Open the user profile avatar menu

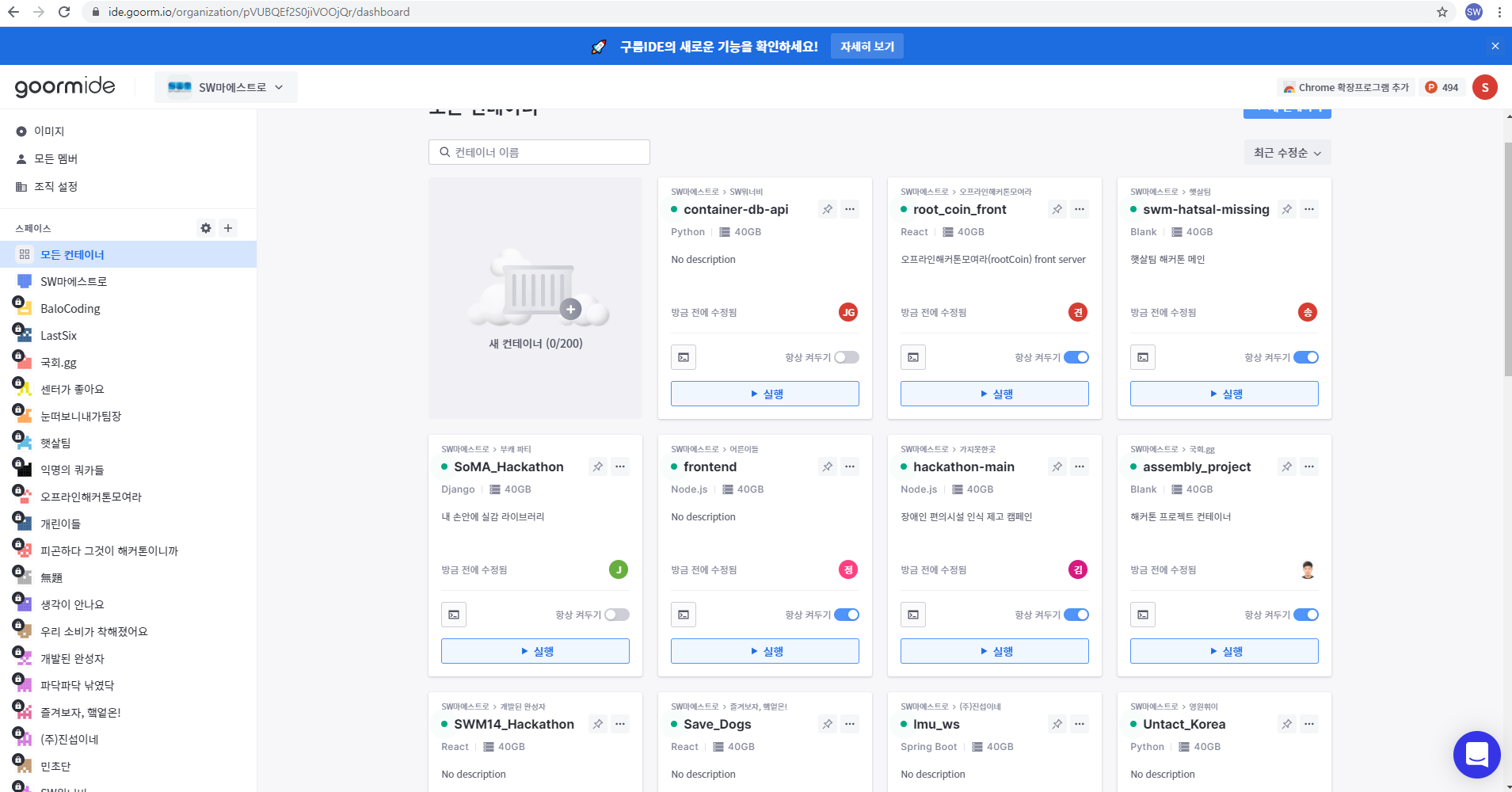pyautogui.click(x=1484, y=87)
